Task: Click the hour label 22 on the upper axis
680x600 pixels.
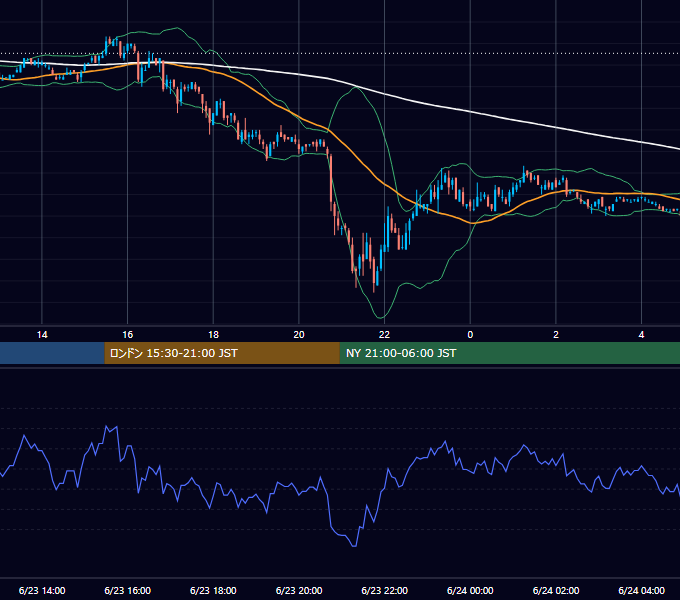Action: tap(384, 335)
